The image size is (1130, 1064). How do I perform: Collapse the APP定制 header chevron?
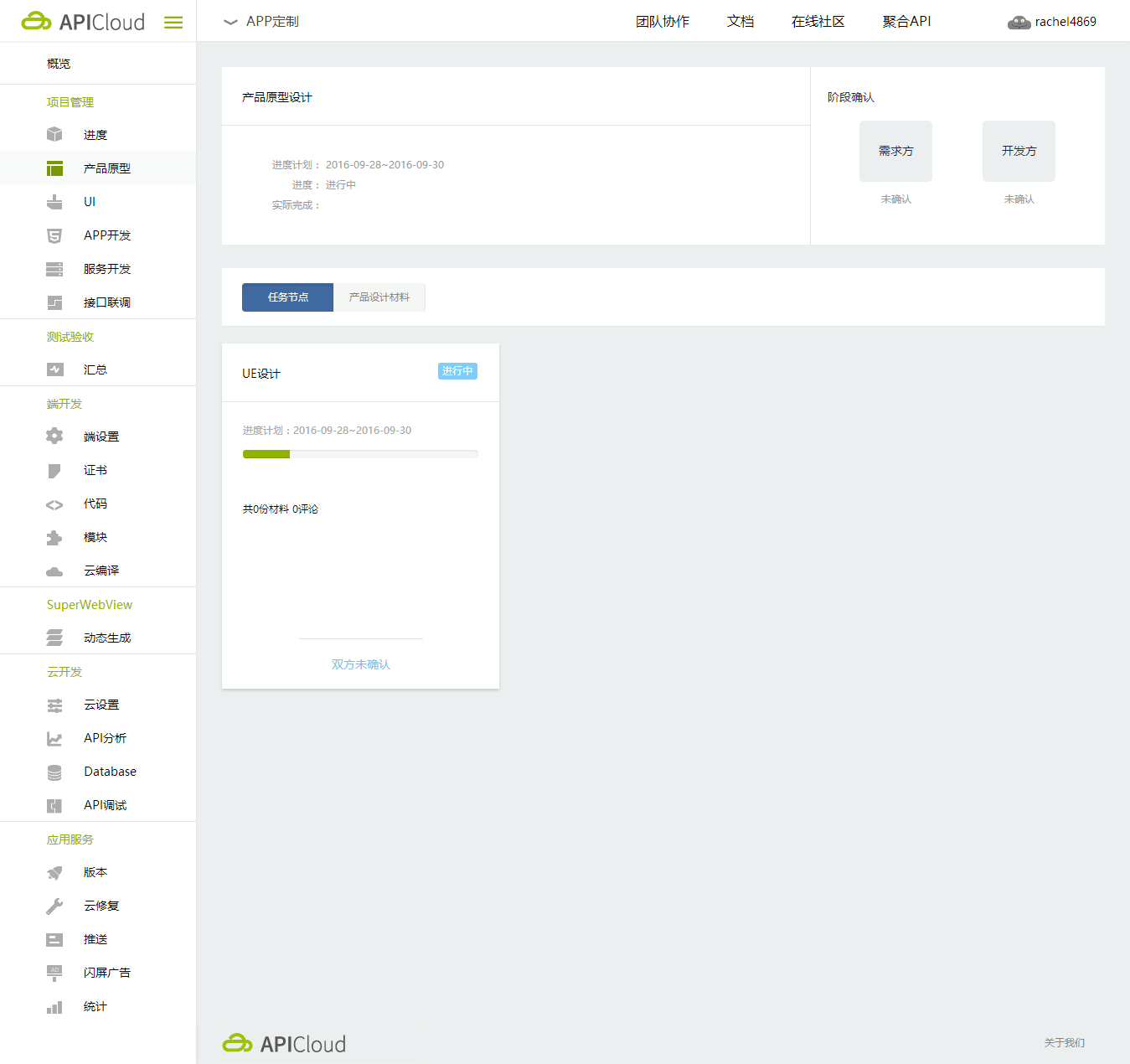tap(230, 22)
